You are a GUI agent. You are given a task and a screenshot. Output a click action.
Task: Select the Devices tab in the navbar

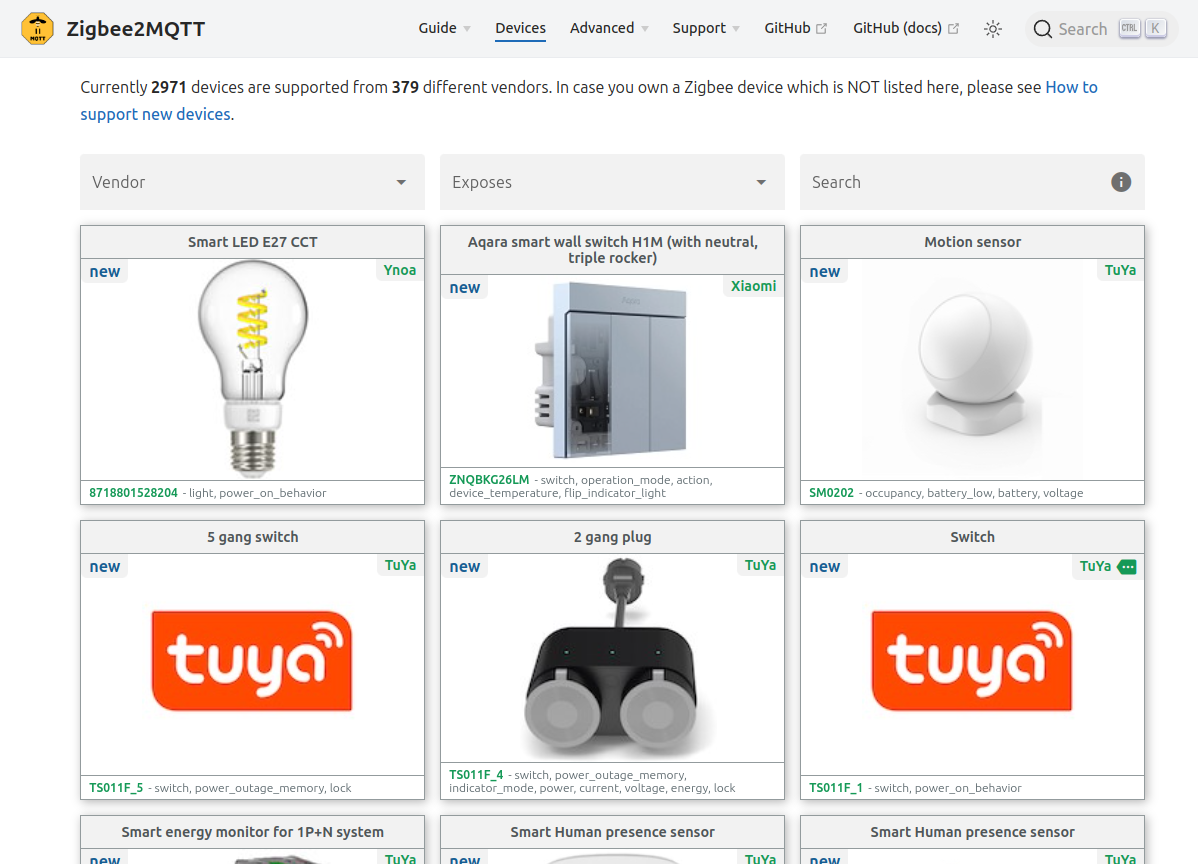tap(520, 28)
